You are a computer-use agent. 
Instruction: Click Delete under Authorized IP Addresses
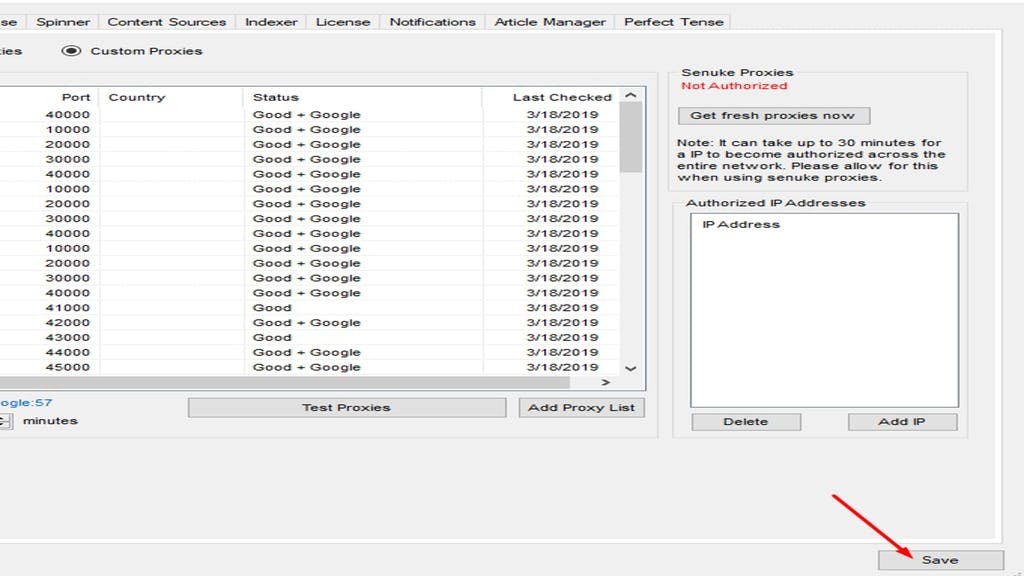(x=746, y=422)
